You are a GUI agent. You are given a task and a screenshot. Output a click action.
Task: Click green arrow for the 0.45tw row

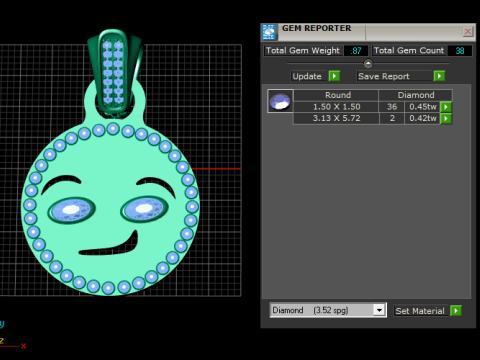point(446,107)
